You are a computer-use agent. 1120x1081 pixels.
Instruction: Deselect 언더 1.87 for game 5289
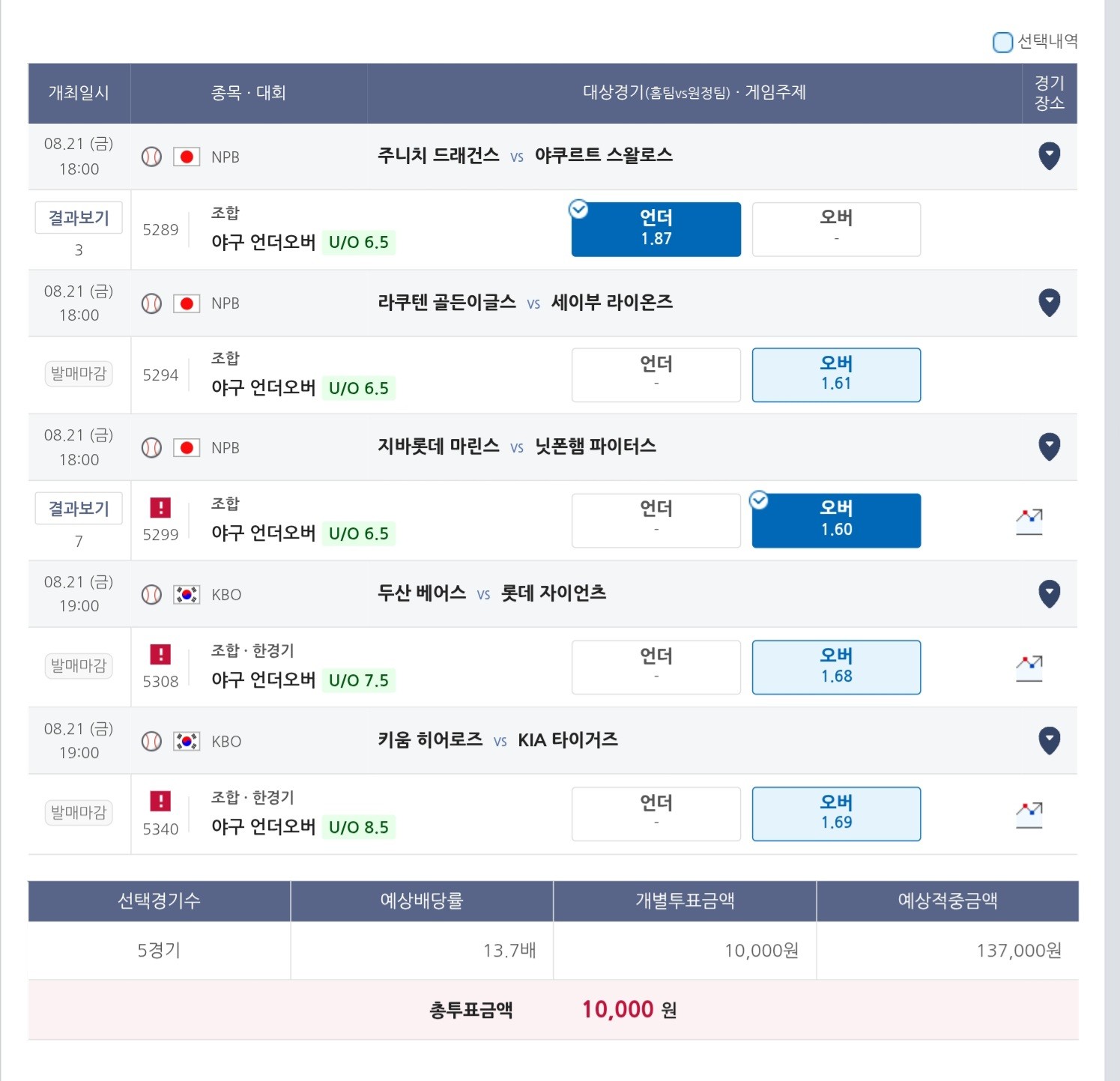(x=656, y=229)
